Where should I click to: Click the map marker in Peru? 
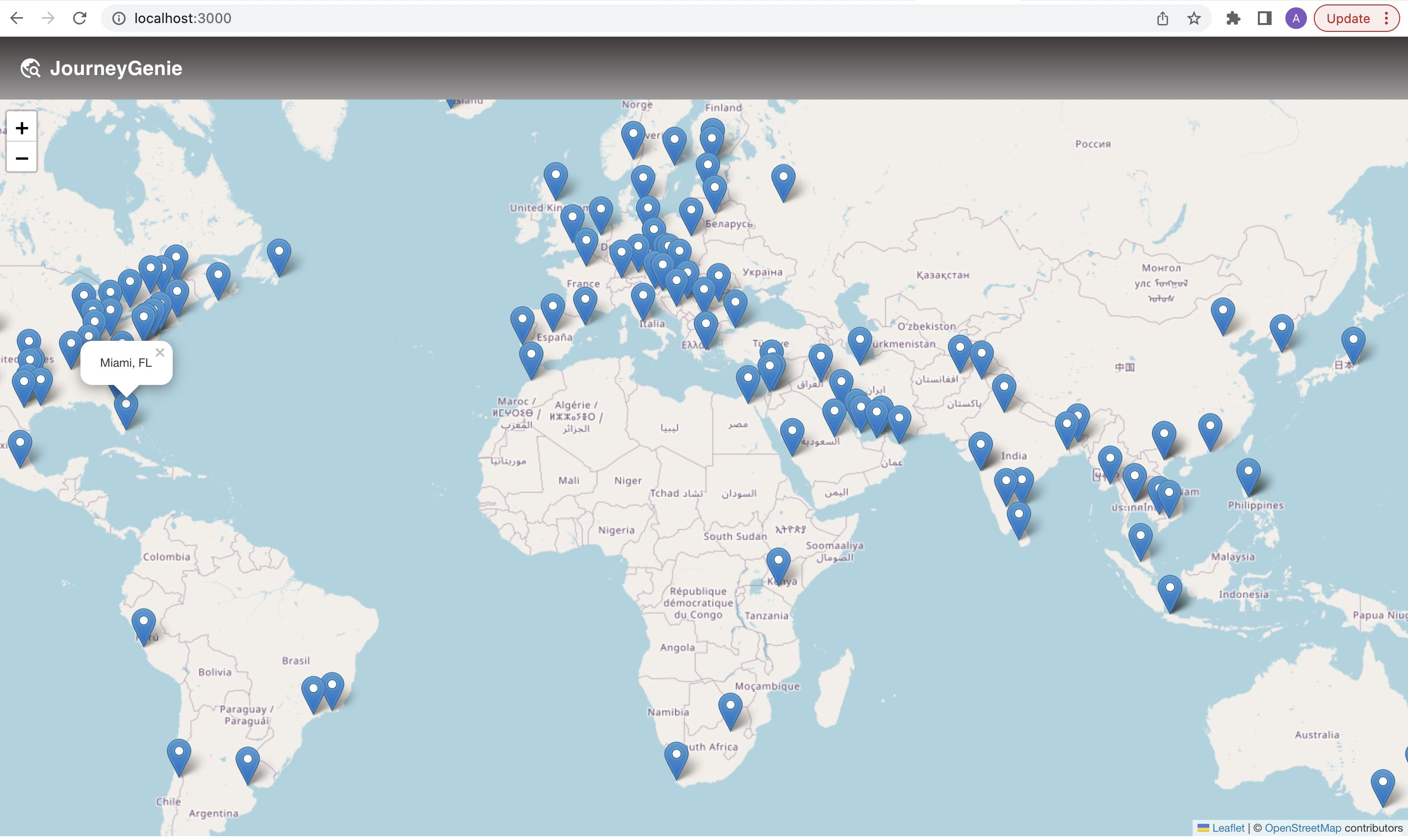tap(144, 625)
